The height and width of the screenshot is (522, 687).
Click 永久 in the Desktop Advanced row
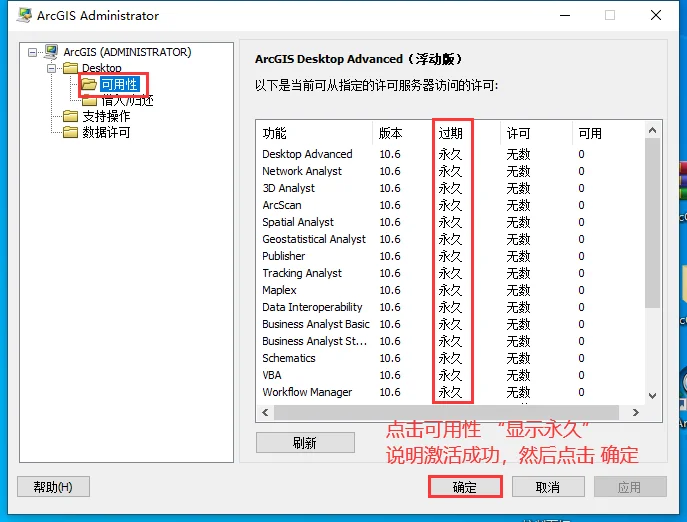[450, 154]
